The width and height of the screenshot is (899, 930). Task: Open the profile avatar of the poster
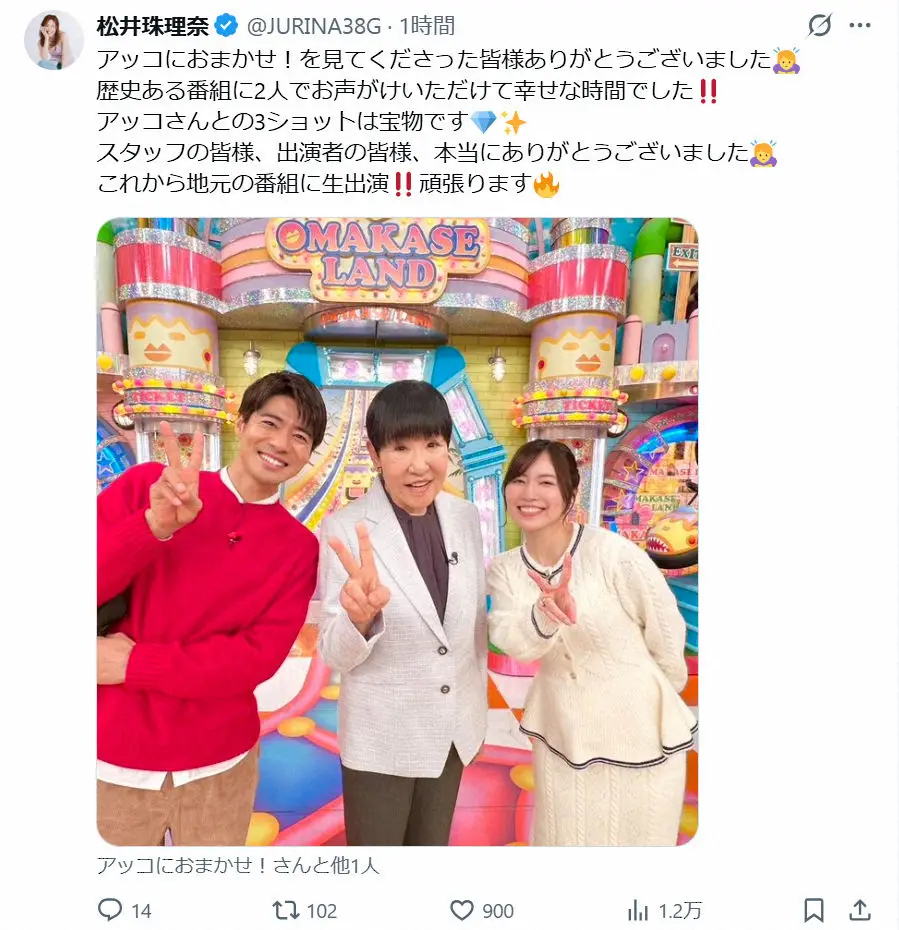(54, 40)
